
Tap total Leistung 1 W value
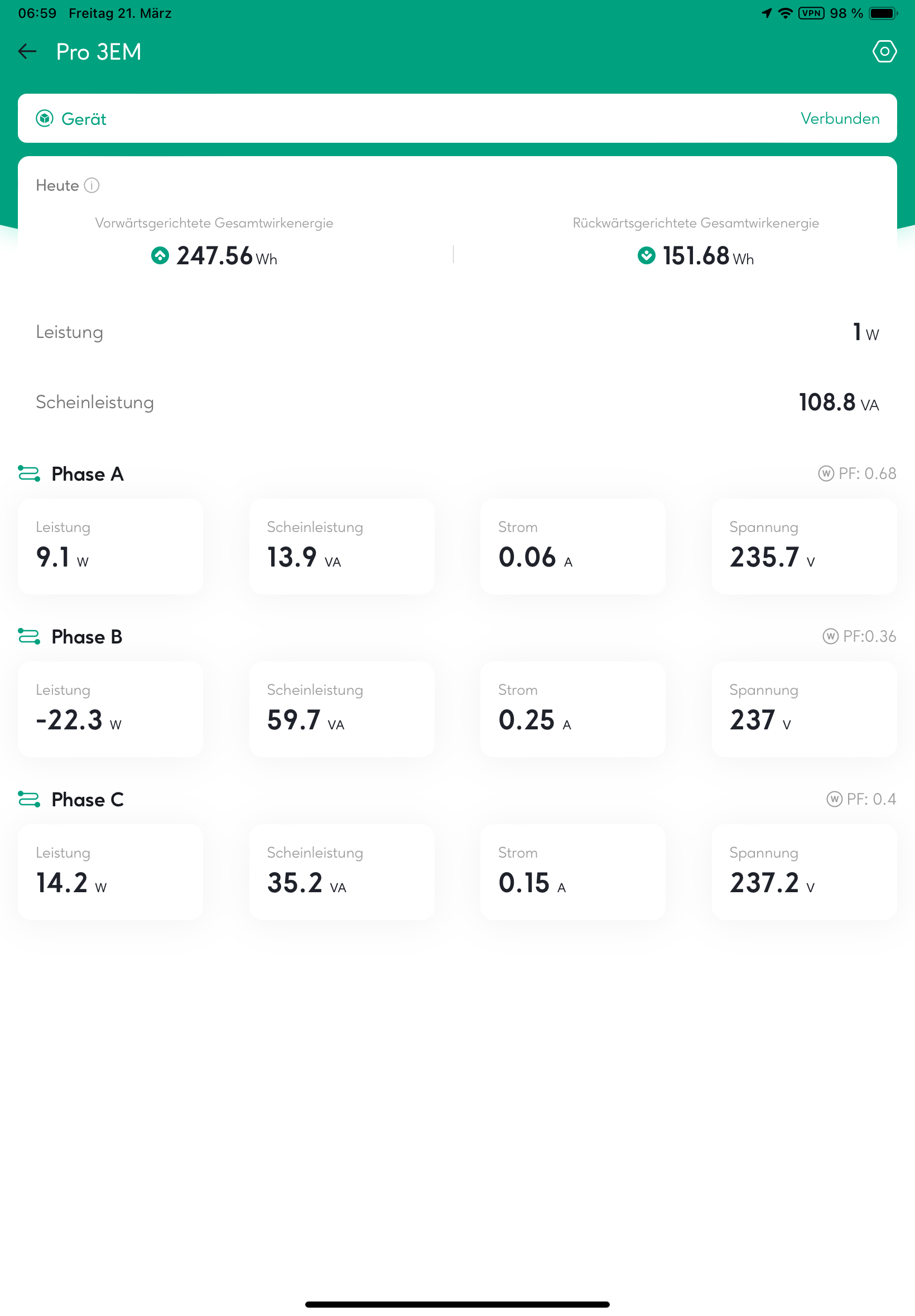pos(866,332)
